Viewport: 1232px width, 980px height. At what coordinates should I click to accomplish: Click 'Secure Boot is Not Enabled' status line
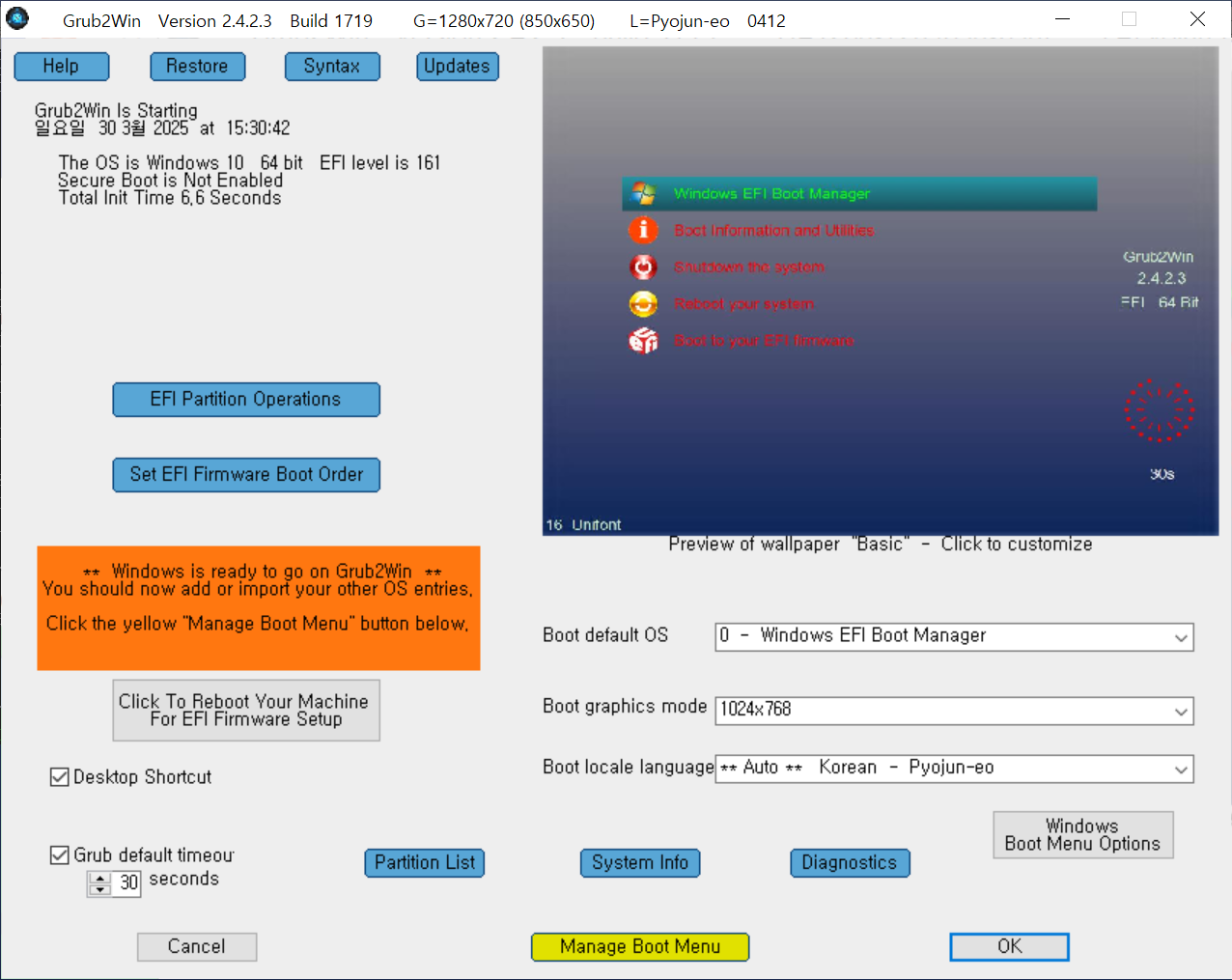[x=170, y=181]
